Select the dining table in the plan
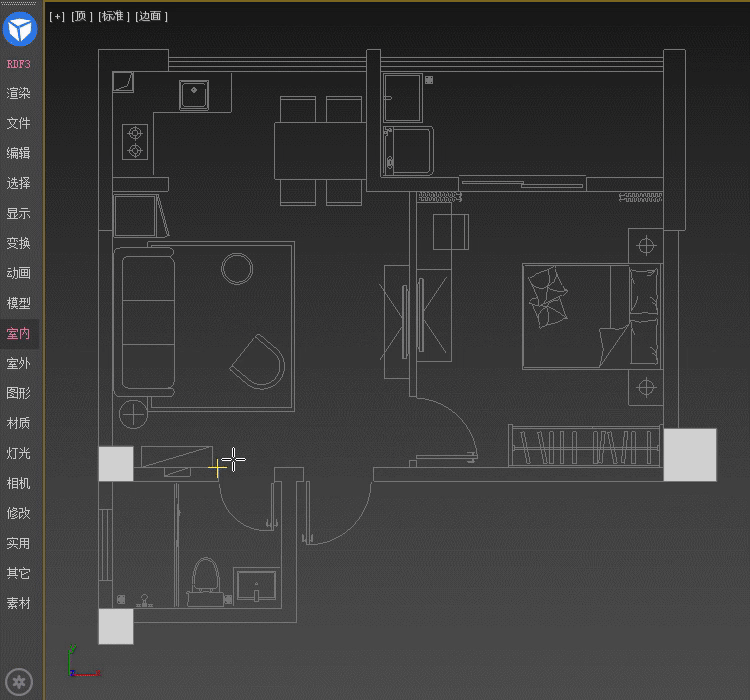Viewport: 750px width, 700px height. (320, 151)
